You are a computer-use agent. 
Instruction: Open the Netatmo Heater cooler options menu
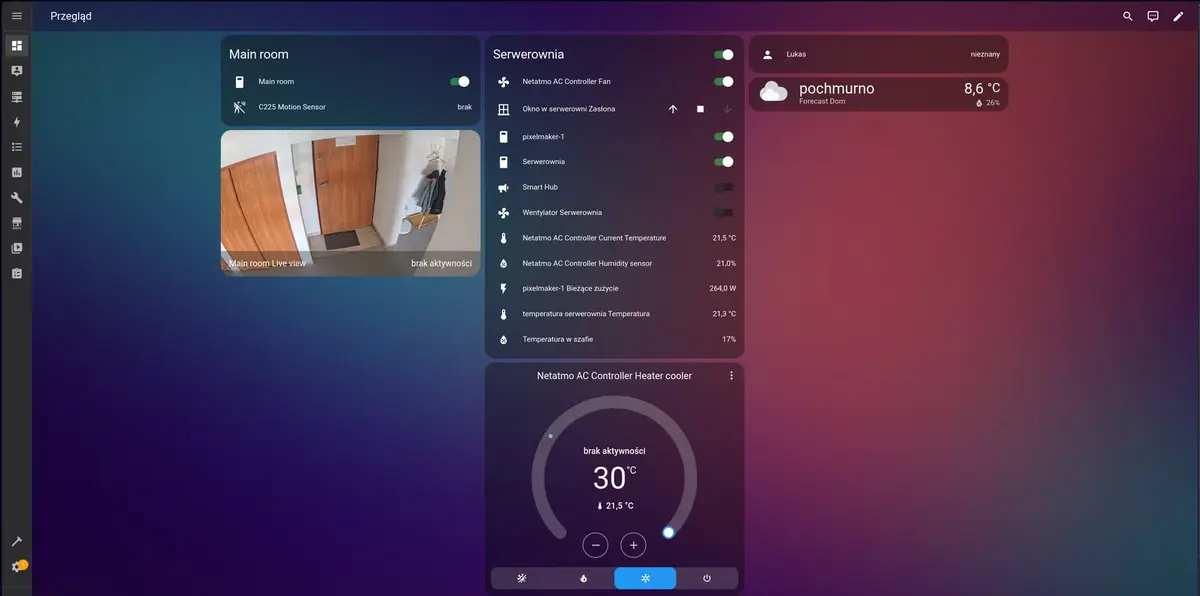[x=731, y=375]
